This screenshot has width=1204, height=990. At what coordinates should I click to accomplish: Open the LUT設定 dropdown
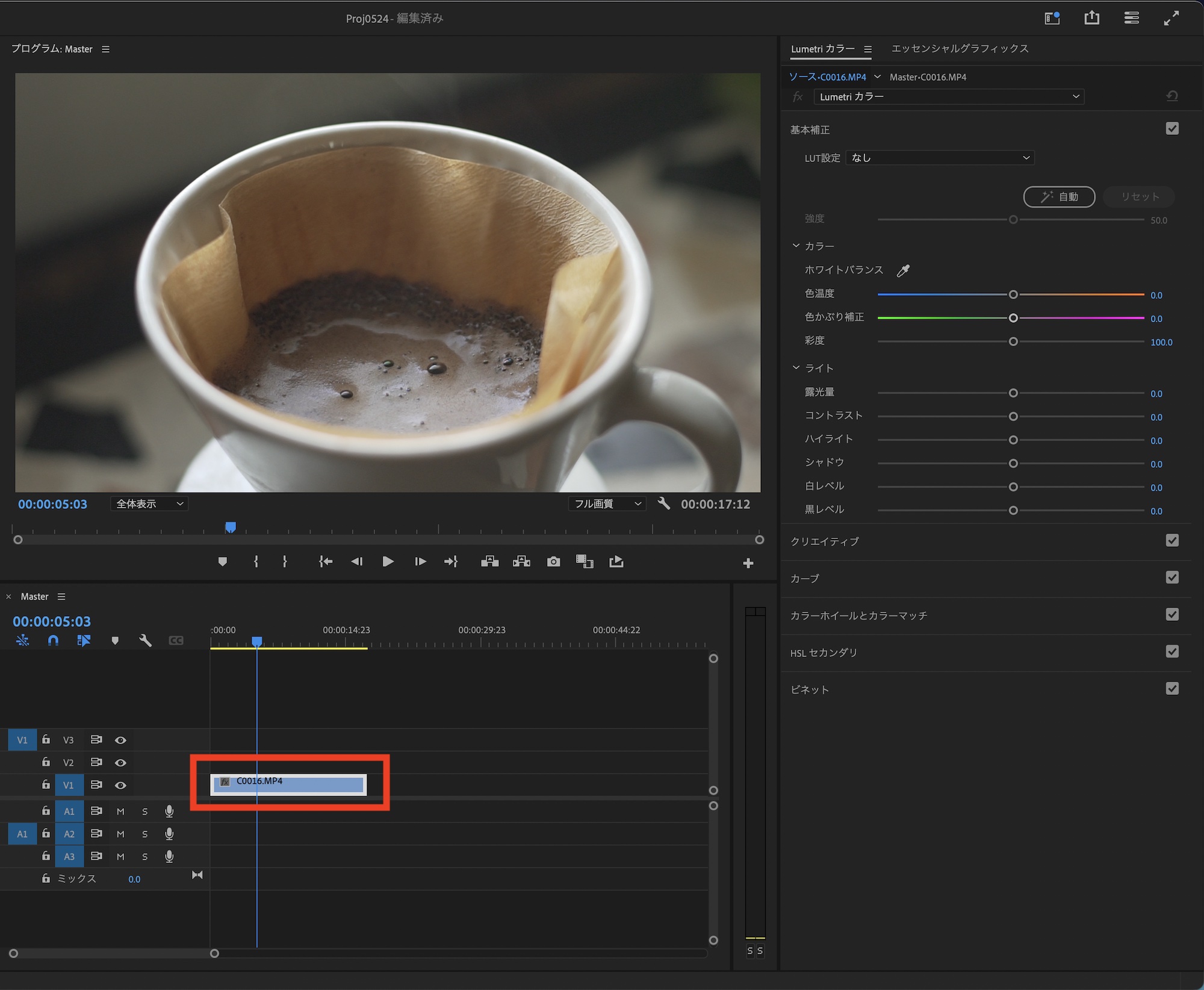point(939,158)
